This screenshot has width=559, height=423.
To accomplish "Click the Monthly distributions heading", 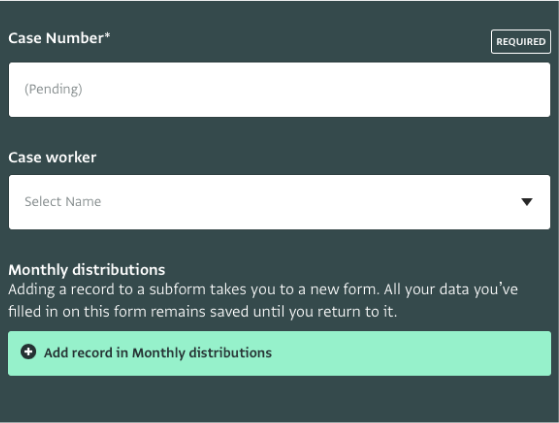I will pos(87,270).
